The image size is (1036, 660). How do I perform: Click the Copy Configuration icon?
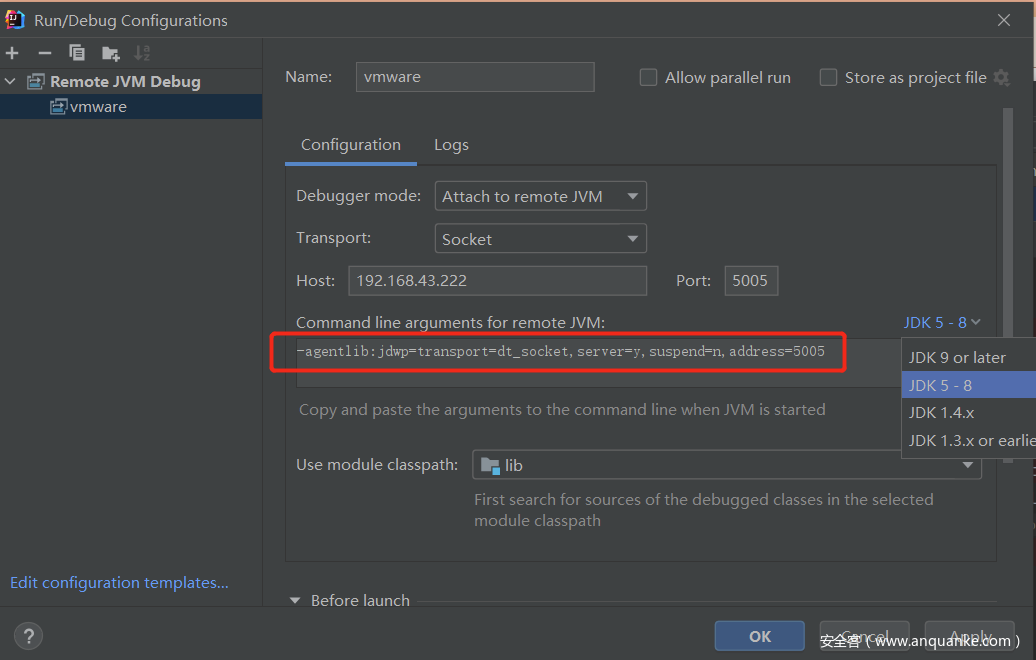point(77,53)
